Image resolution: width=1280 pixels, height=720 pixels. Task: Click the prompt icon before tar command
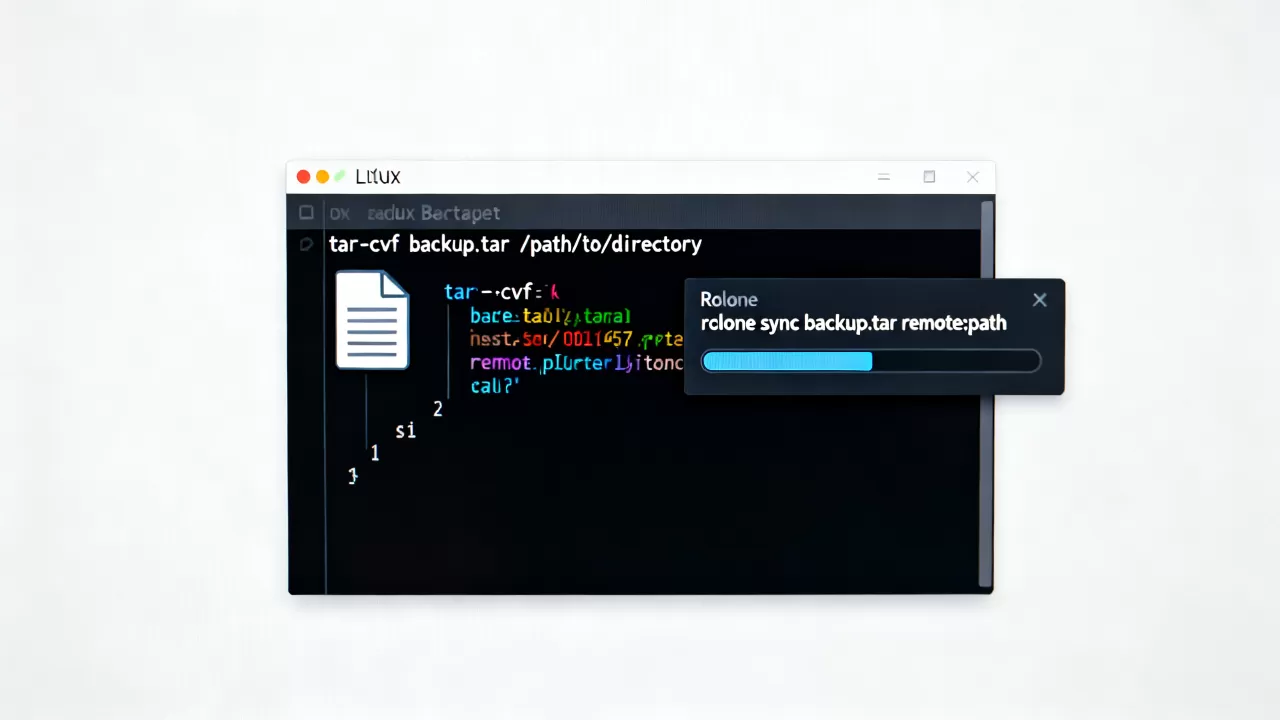306,244
